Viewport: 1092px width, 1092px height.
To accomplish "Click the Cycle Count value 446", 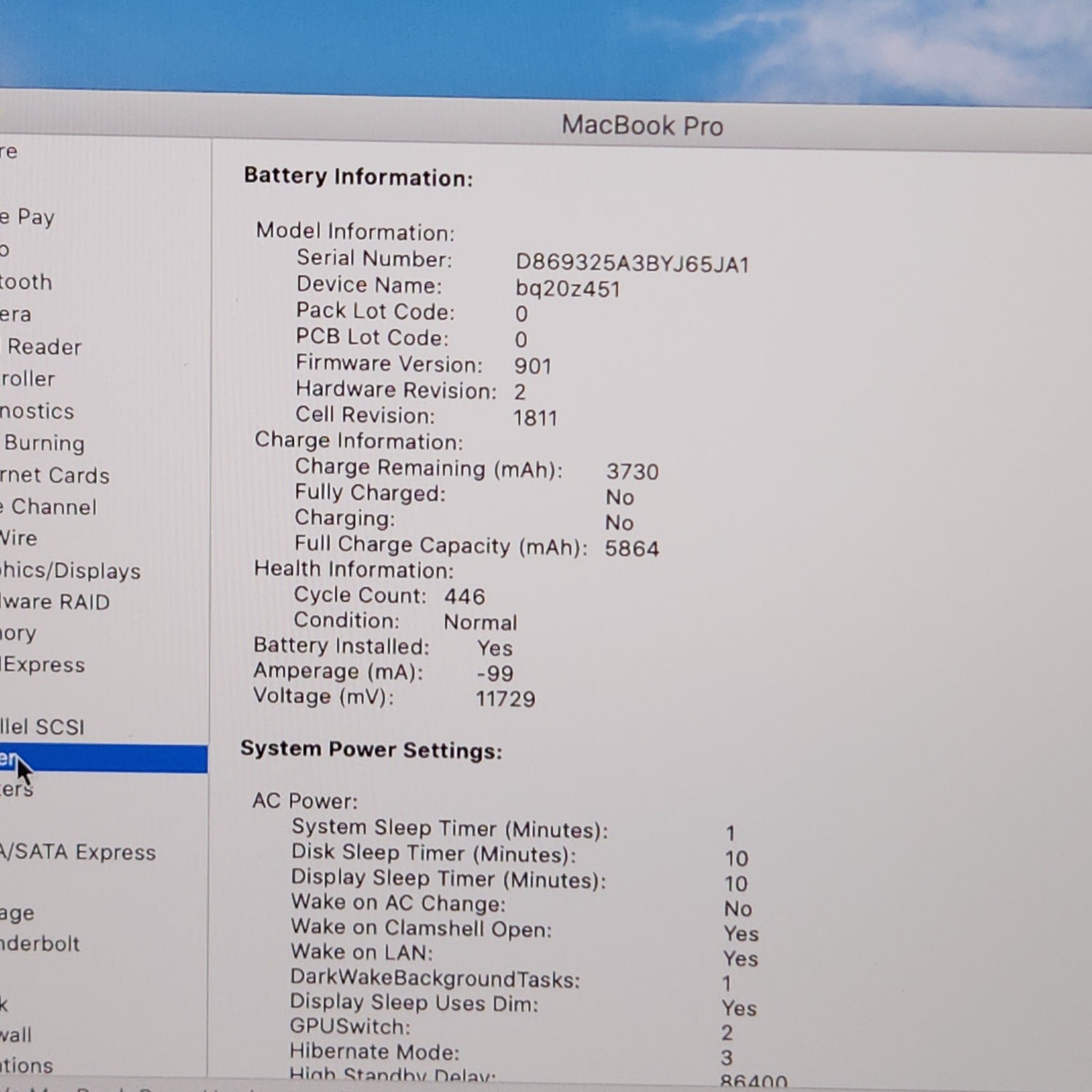I will point(464,596).
